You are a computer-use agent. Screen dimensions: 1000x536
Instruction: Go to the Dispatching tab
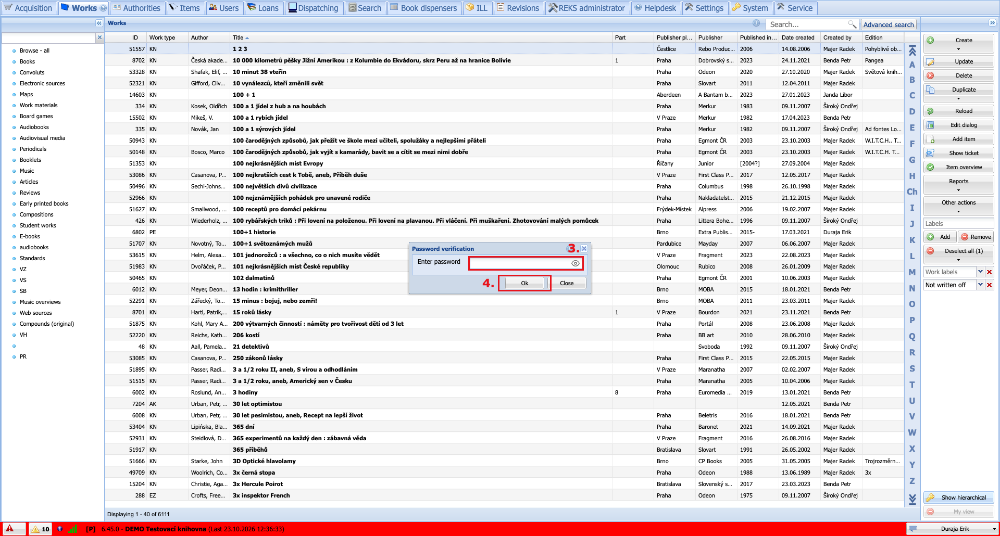[314, 8]
